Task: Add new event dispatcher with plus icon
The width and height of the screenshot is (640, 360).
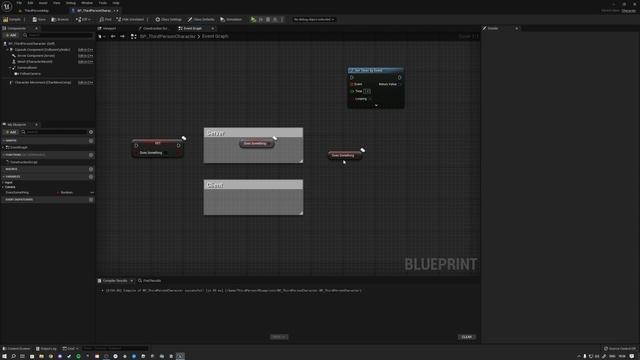Action: [91, 200]
